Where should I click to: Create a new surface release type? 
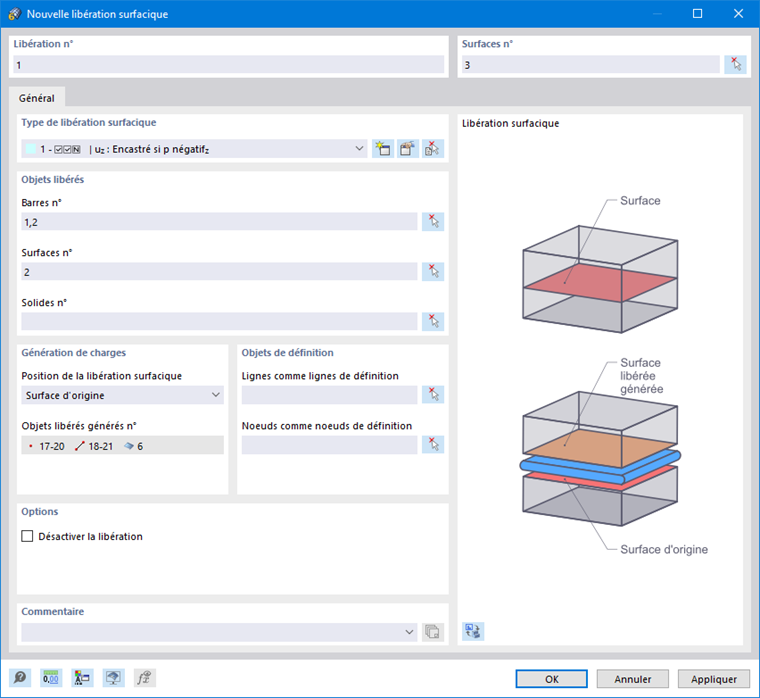pyautogui.click(x=383, y=149)
